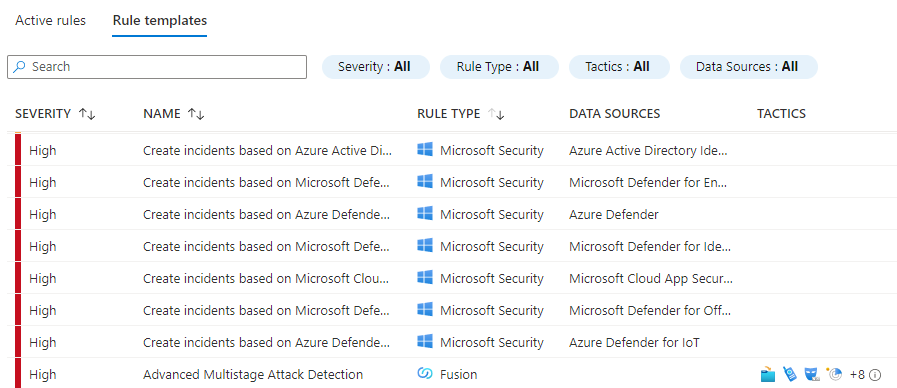Select the Advanced Multistage Attack Detection rule

tap(253, 375)
